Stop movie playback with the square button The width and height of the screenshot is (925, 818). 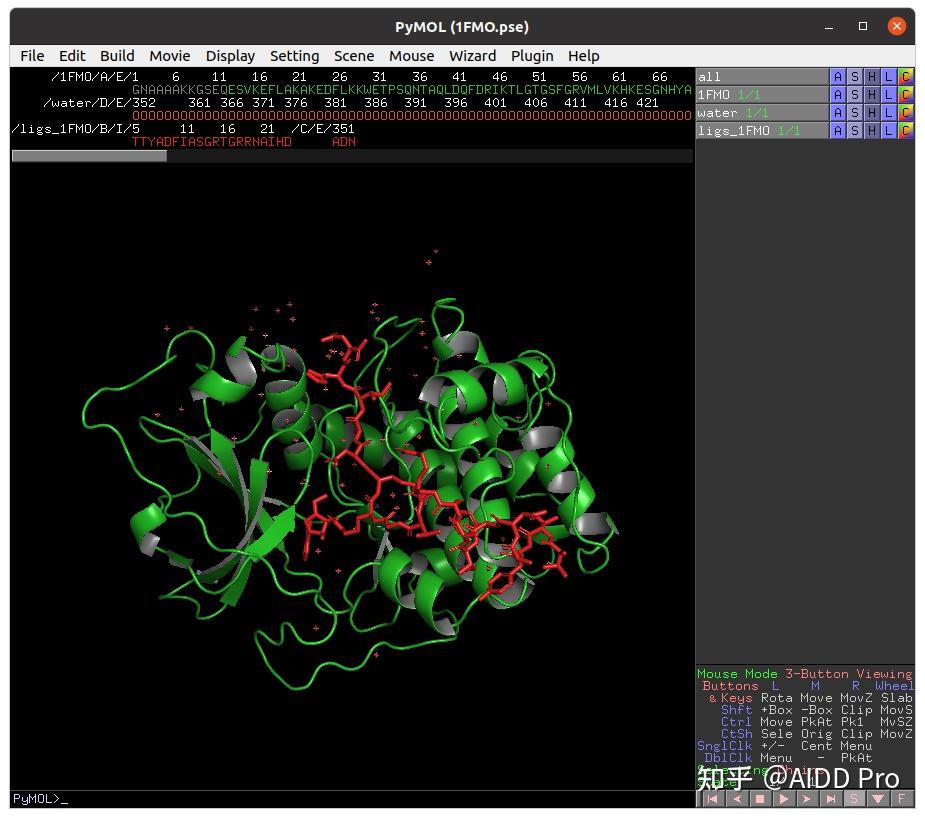pos(759,799)
